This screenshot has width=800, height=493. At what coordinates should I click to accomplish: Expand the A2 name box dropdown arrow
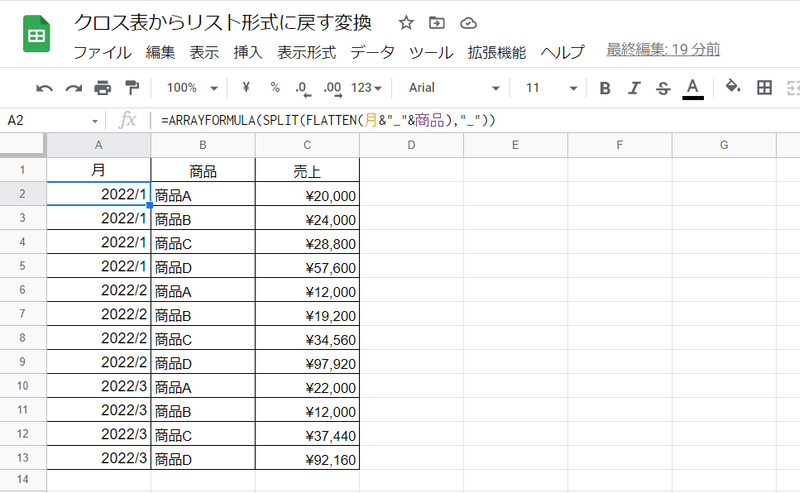pos(95,121)
